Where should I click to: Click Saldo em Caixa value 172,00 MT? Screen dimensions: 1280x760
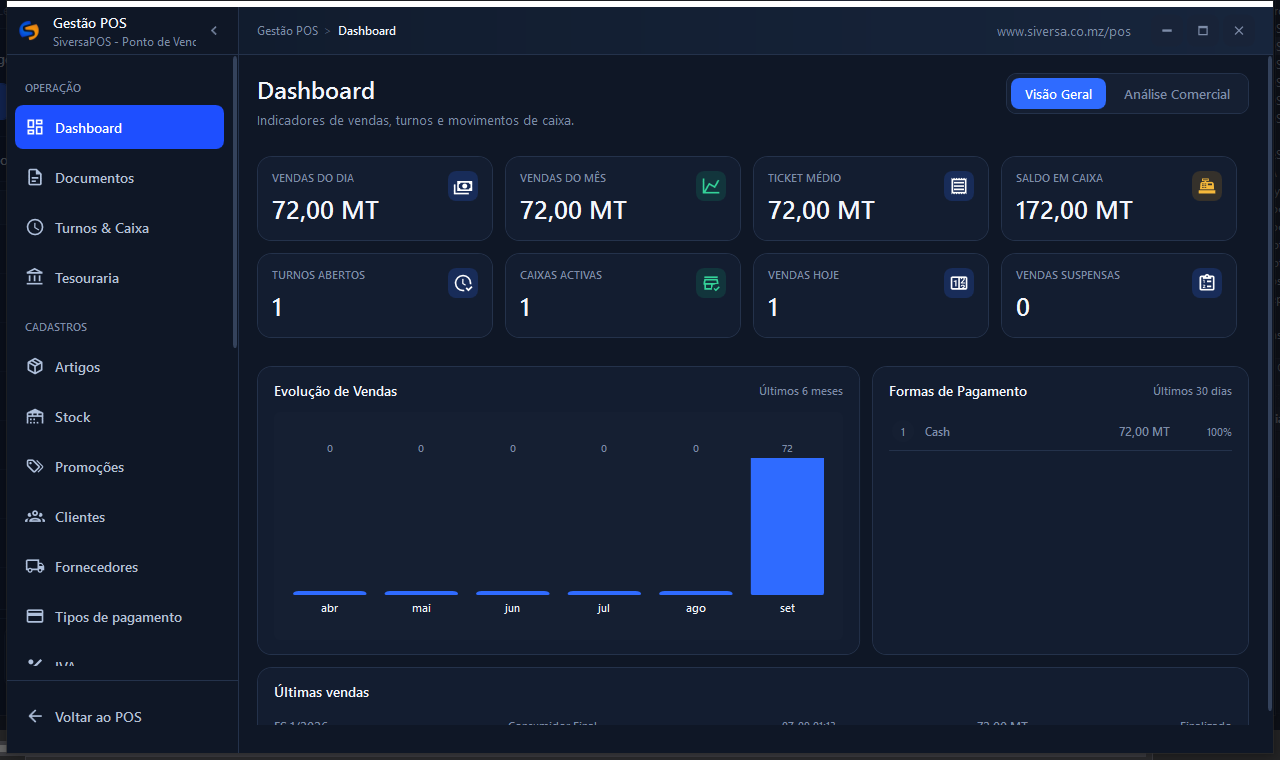tap(1074, 210)
